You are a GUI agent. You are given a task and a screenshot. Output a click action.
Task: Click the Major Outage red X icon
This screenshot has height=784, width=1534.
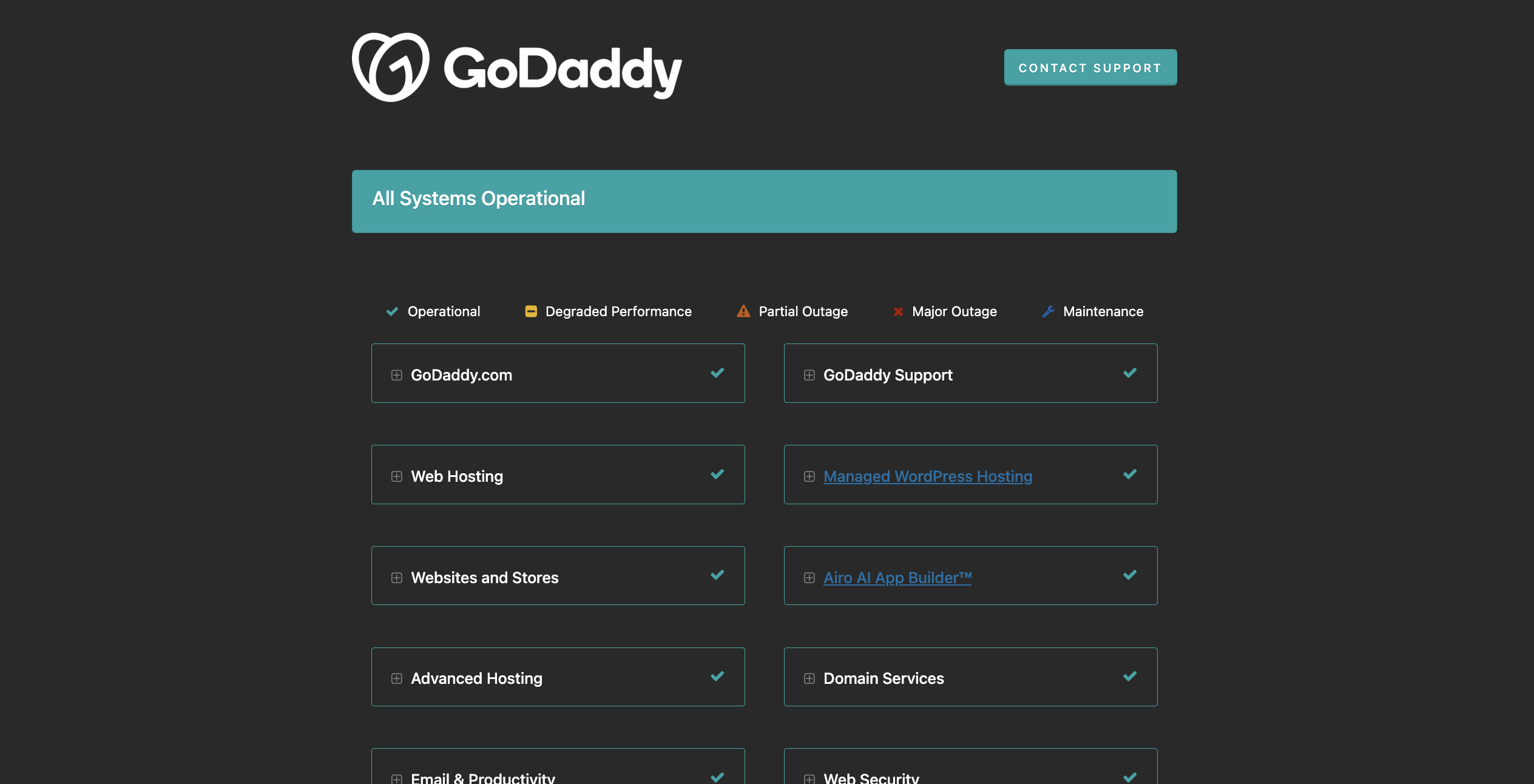[x=898, y=312]
